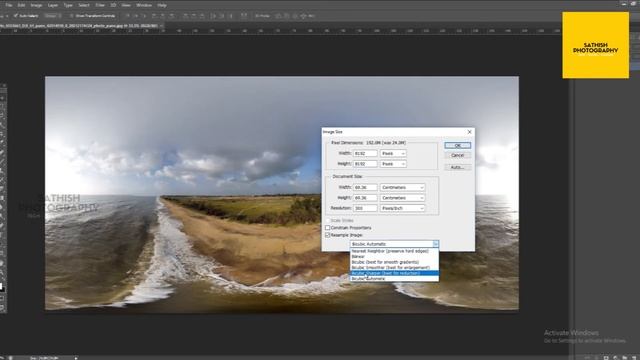Image resolution: width=640 pixels, height=360 pixels.
Task: Click the Auto... button in Image Size
Action: click(x=458, y=167)
